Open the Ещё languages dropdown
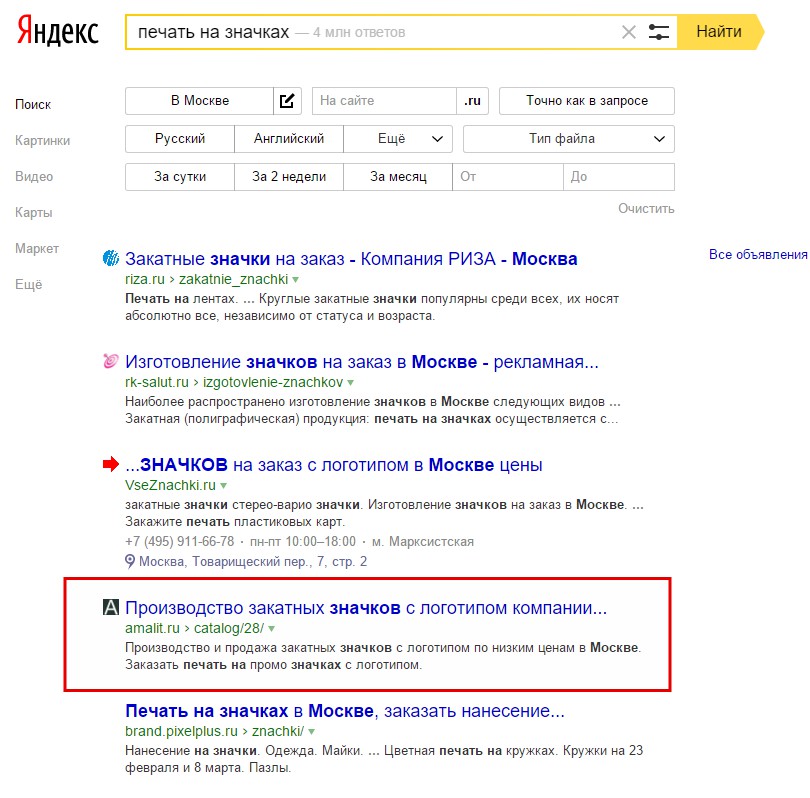This screenshot has width=810, height=798. [398, 139]
